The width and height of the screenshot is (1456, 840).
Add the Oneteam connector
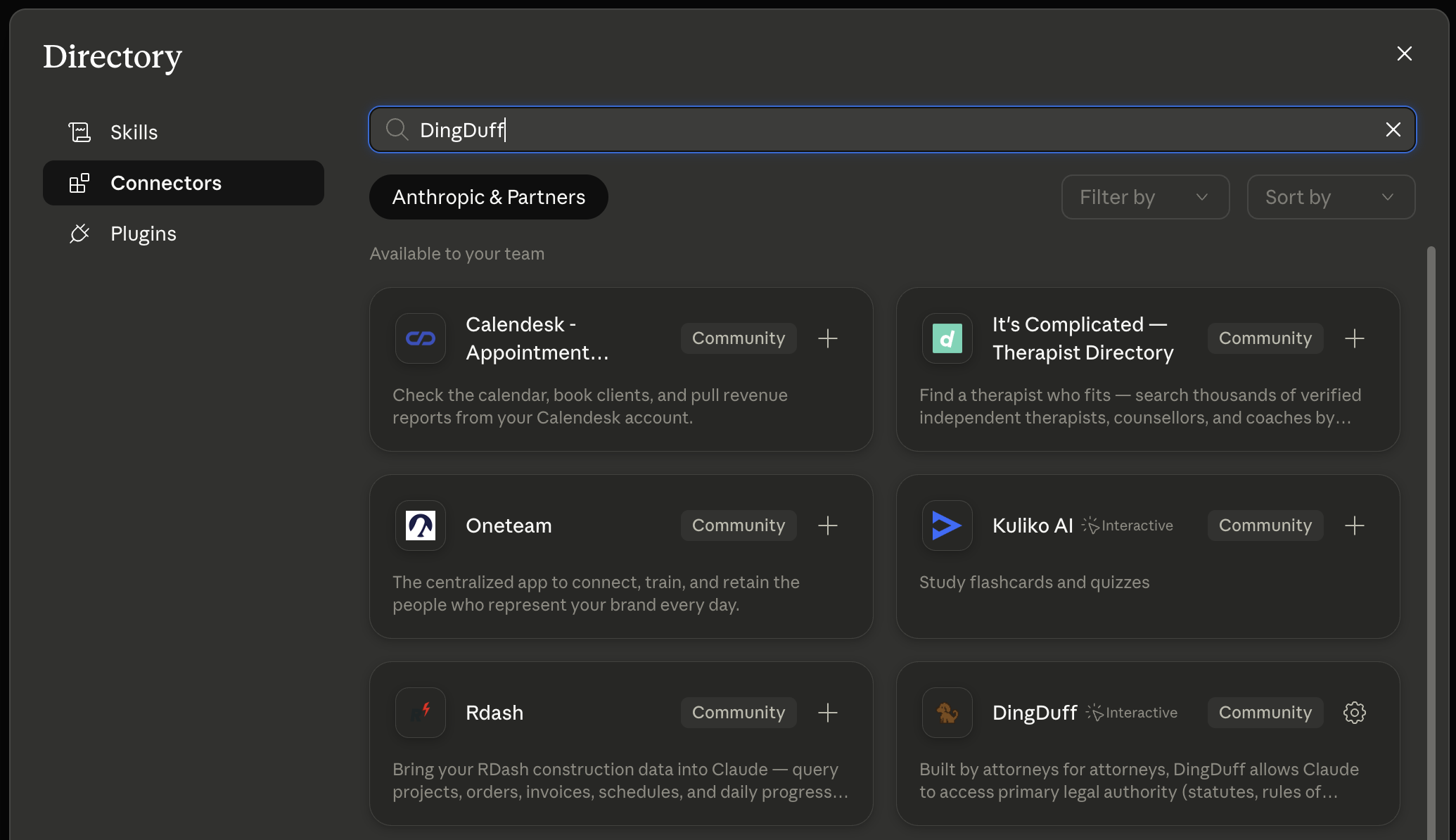coord(828,526)
